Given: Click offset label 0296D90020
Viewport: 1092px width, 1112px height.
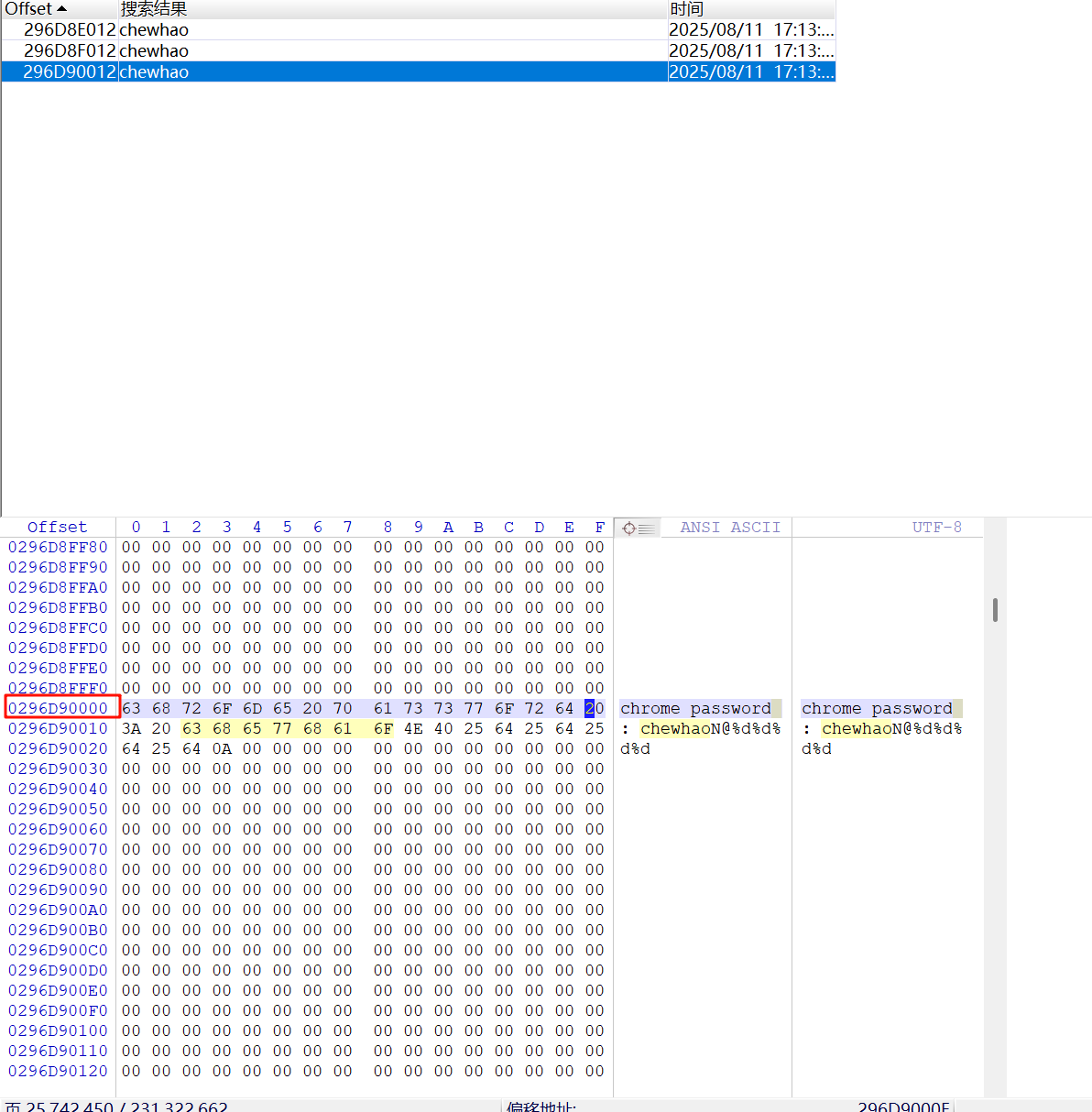Looking at the screenshot, I should [x=58, y=748].
